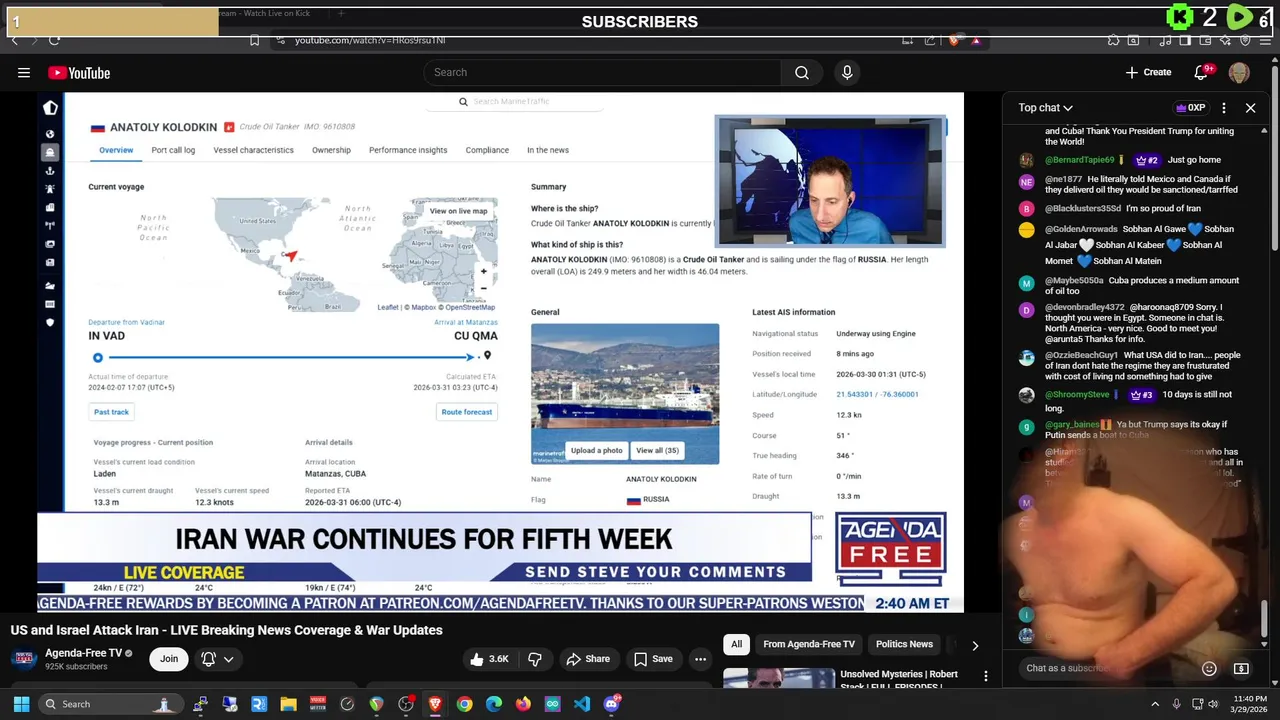Image resolution: width=1280 pixels, height=720 pixels.
Task: Click chat user @ShroomySteve
Action: (x=1078, y=395)
